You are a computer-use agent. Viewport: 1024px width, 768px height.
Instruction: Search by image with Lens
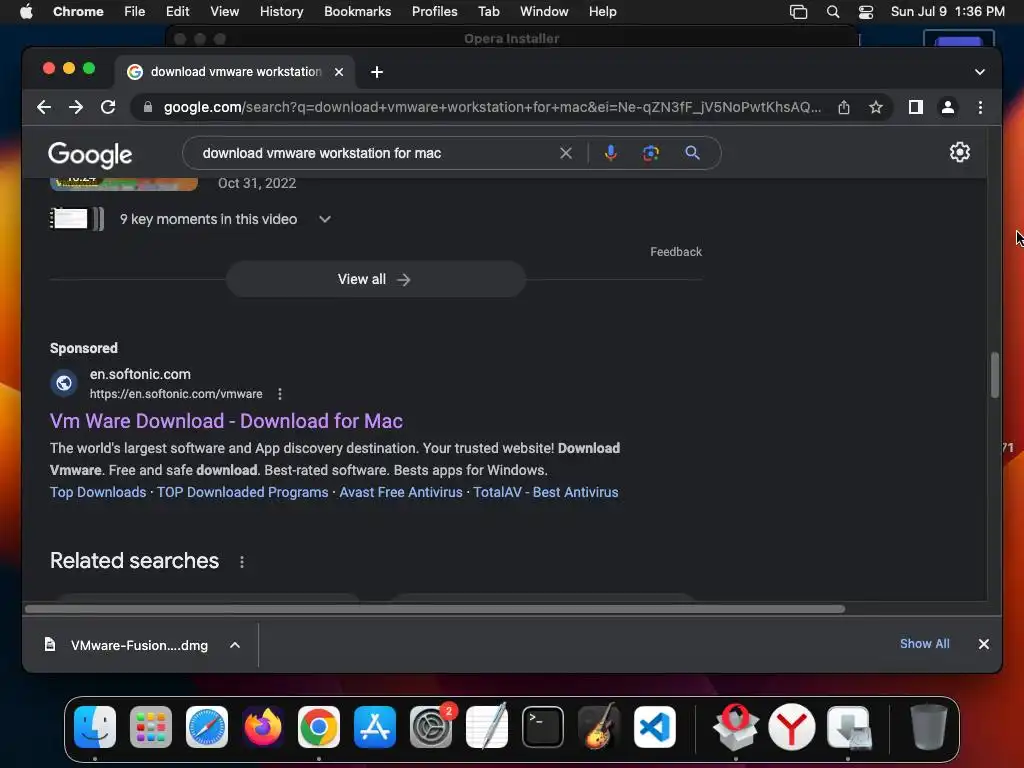(650, 153)
